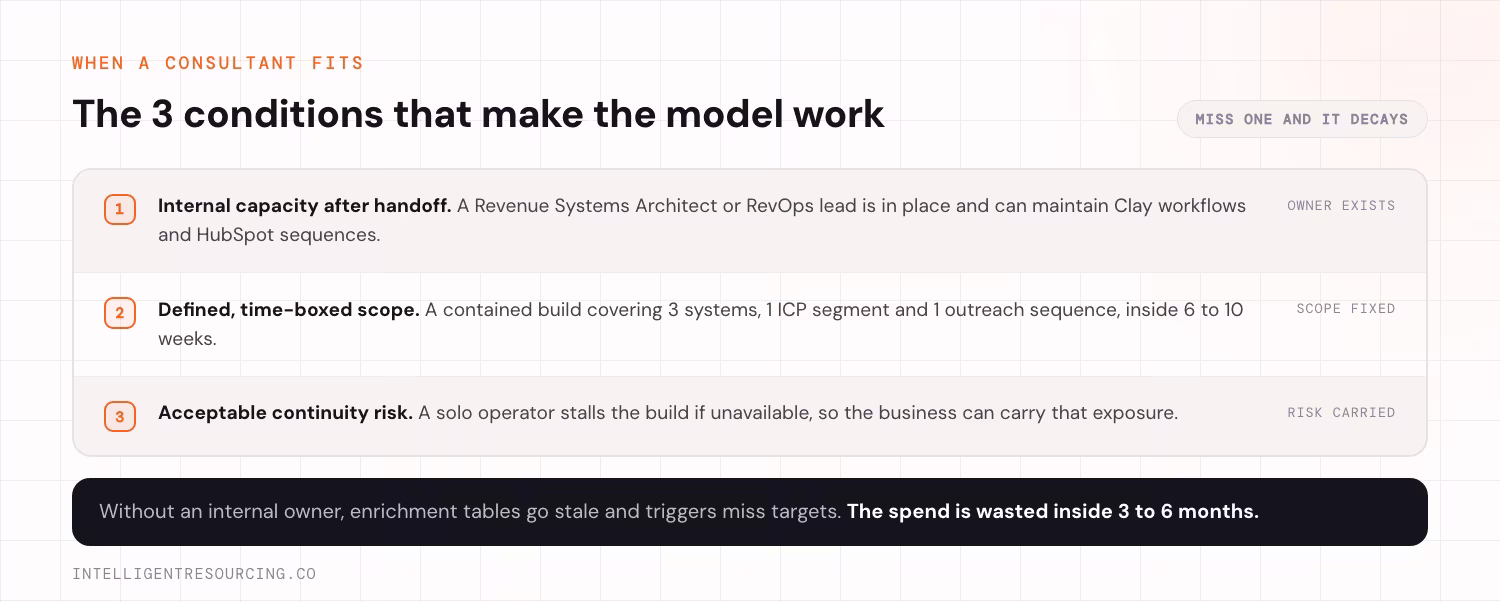Click the 'and HubSpot sequences.' line

click(x=269, y=237)
